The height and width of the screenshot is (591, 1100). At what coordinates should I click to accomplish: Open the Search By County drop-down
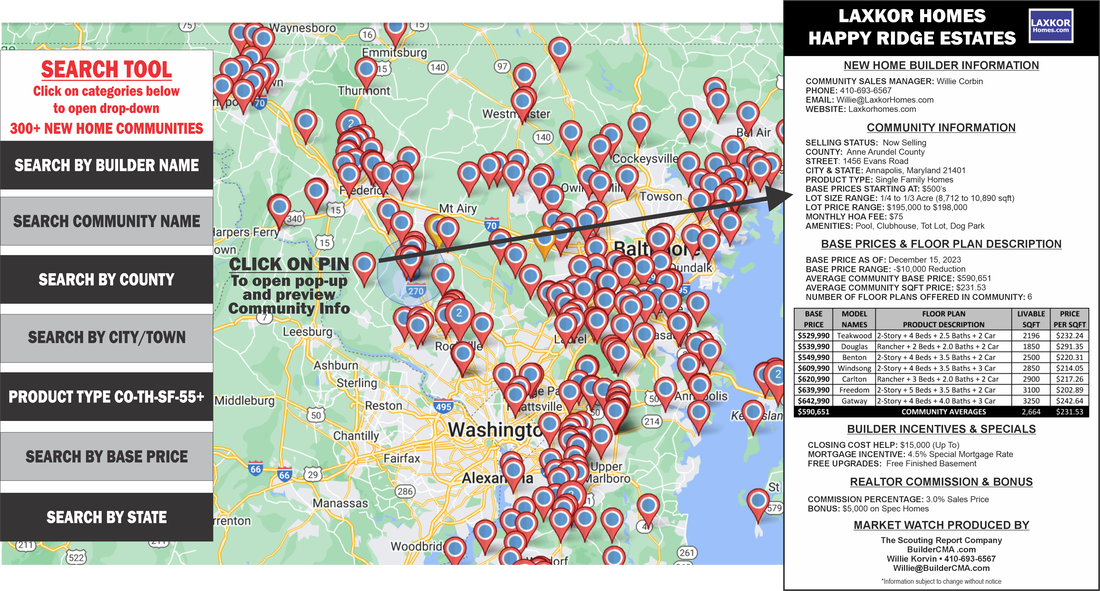[107, 280]
